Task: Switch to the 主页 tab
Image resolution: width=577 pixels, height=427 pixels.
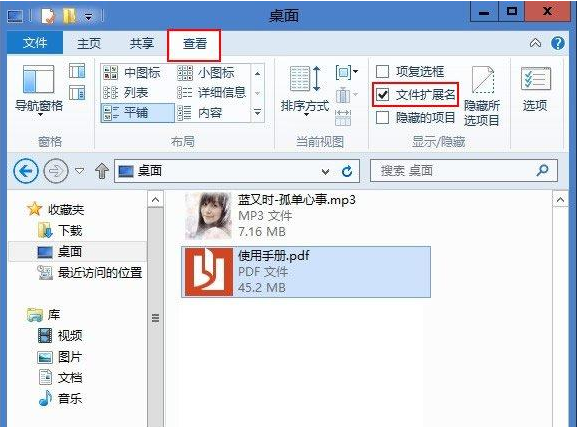Action: pyautogui.click(x=89, y=43)
